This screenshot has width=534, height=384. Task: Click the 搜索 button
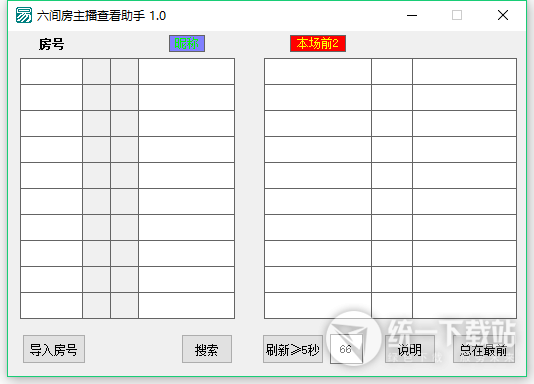click(207, 349)
